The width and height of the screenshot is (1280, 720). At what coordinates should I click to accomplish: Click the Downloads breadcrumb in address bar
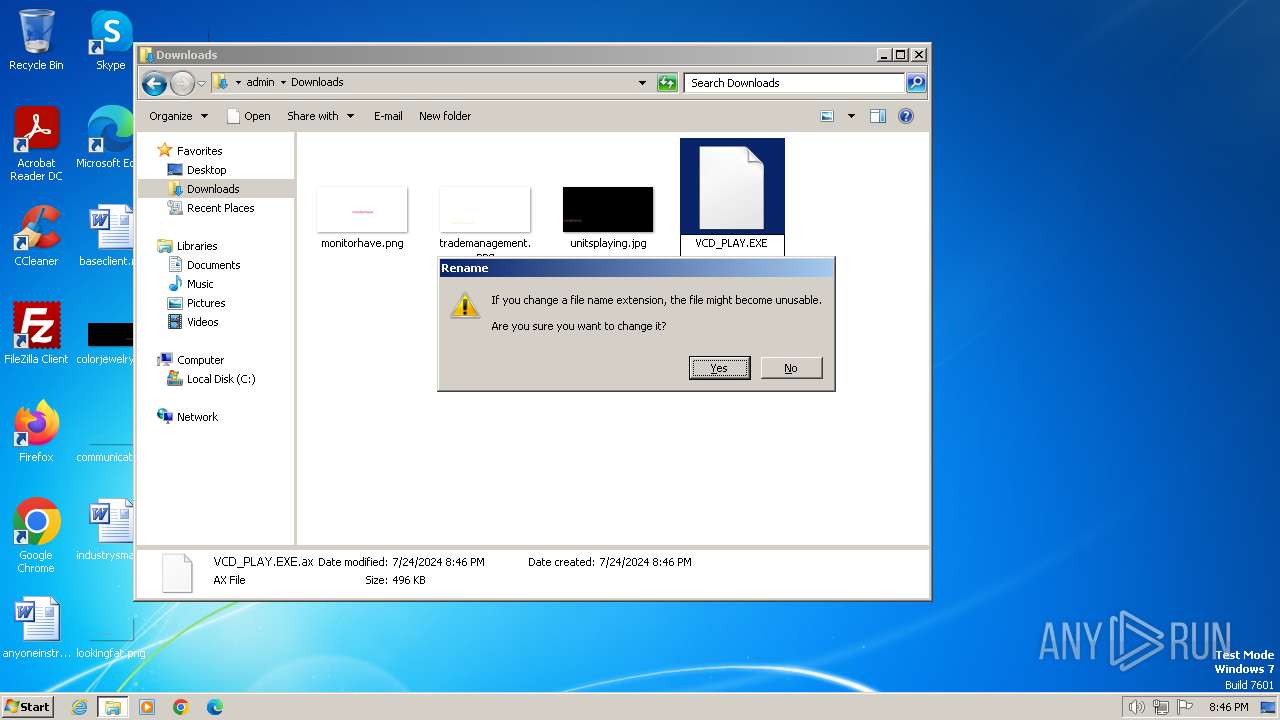point(317,83)
